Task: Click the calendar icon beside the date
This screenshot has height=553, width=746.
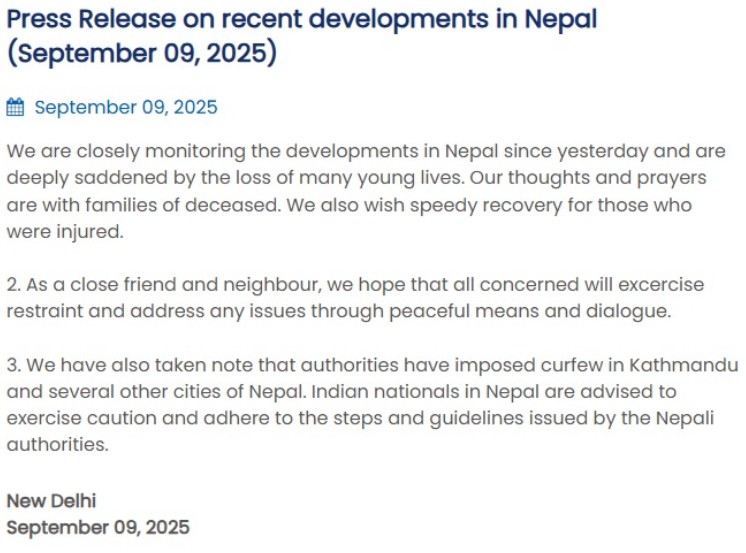Action: 15,107
